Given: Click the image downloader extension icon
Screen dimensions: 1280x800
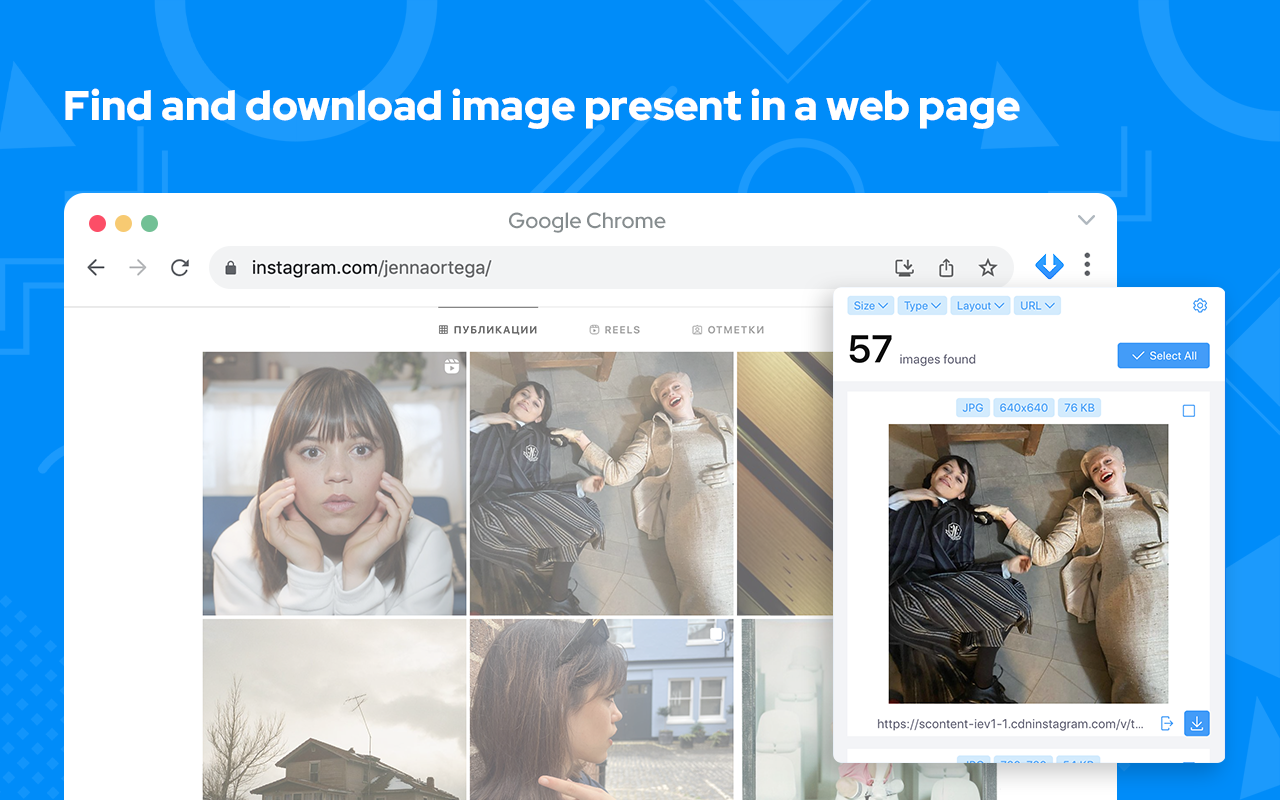Looking at the screenshot, I should (x=1049, y=266).
